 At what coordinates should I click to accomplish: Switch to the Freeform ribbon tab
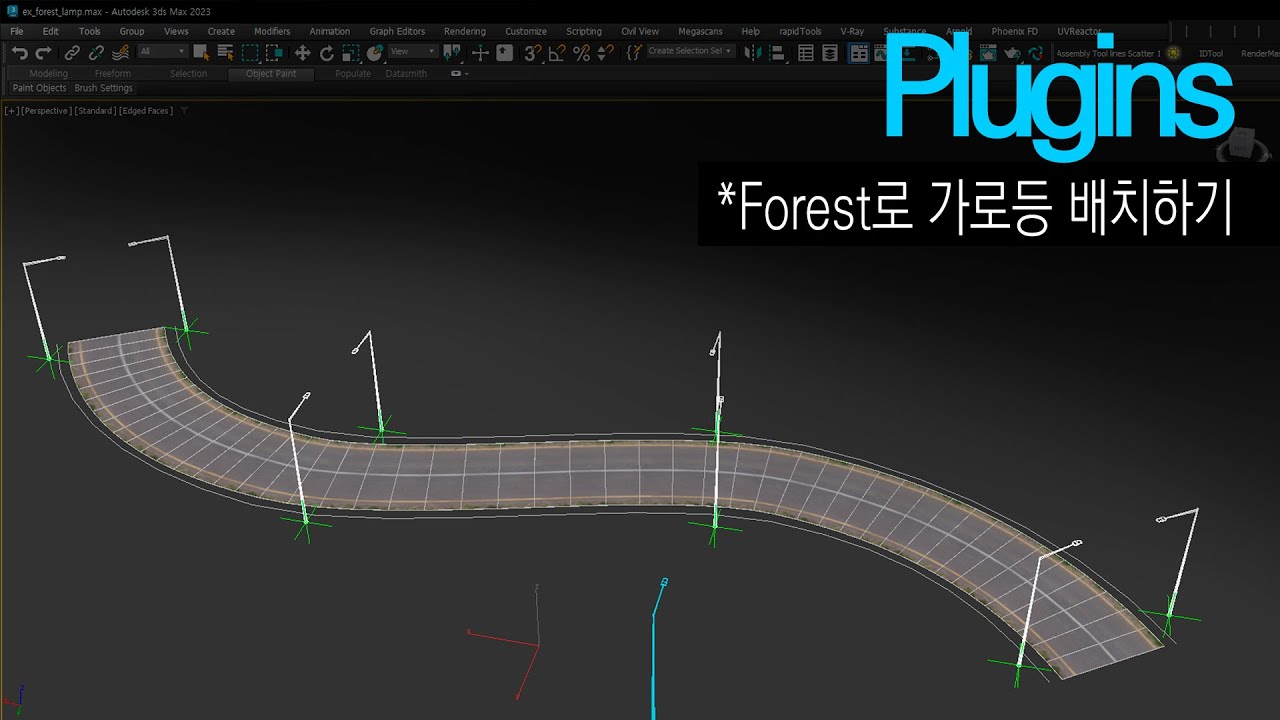coord(113,73)
